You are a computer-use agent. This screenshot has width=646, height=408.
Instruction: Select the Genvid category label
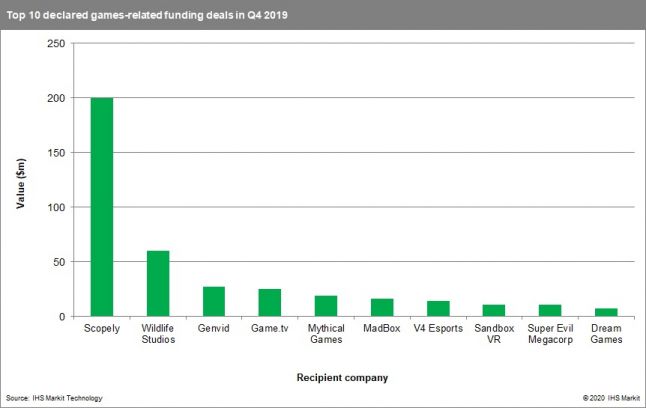pos(214,329)
